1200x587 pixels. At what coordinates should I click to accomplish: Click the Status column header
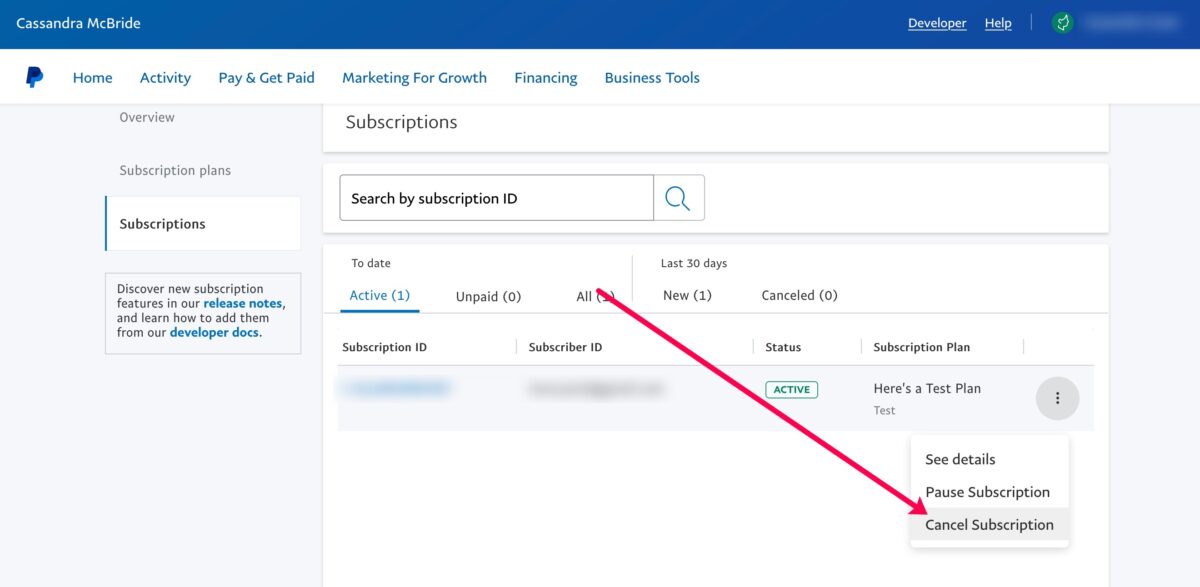tap(783, 347)
